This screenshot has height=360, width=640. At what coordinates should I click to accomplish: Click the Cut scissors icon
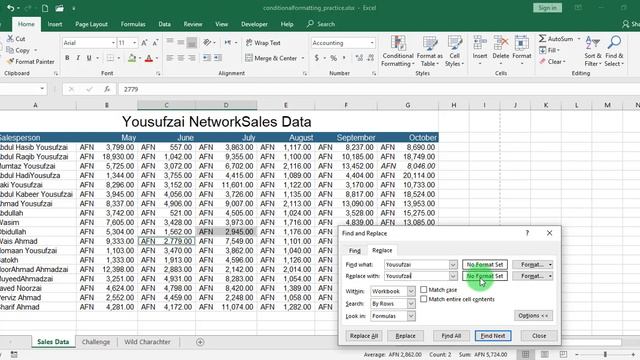[10, 39]
